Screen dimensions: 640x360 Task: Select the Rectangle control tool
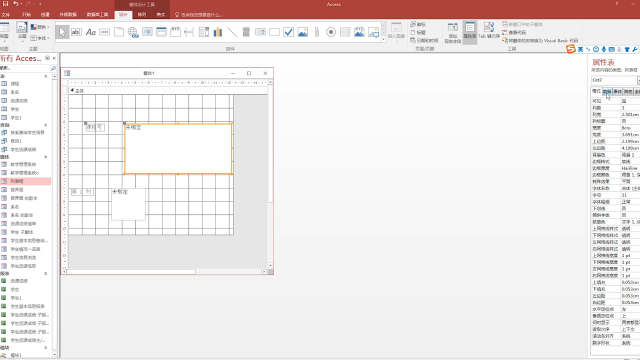pos(274,32)
